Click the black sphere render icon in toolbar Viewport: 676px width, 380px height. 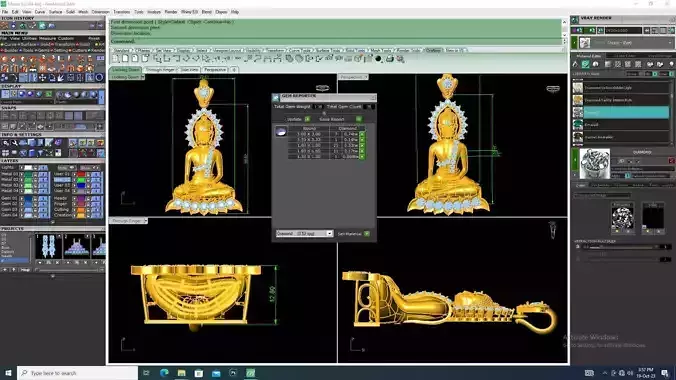(378, 59)
